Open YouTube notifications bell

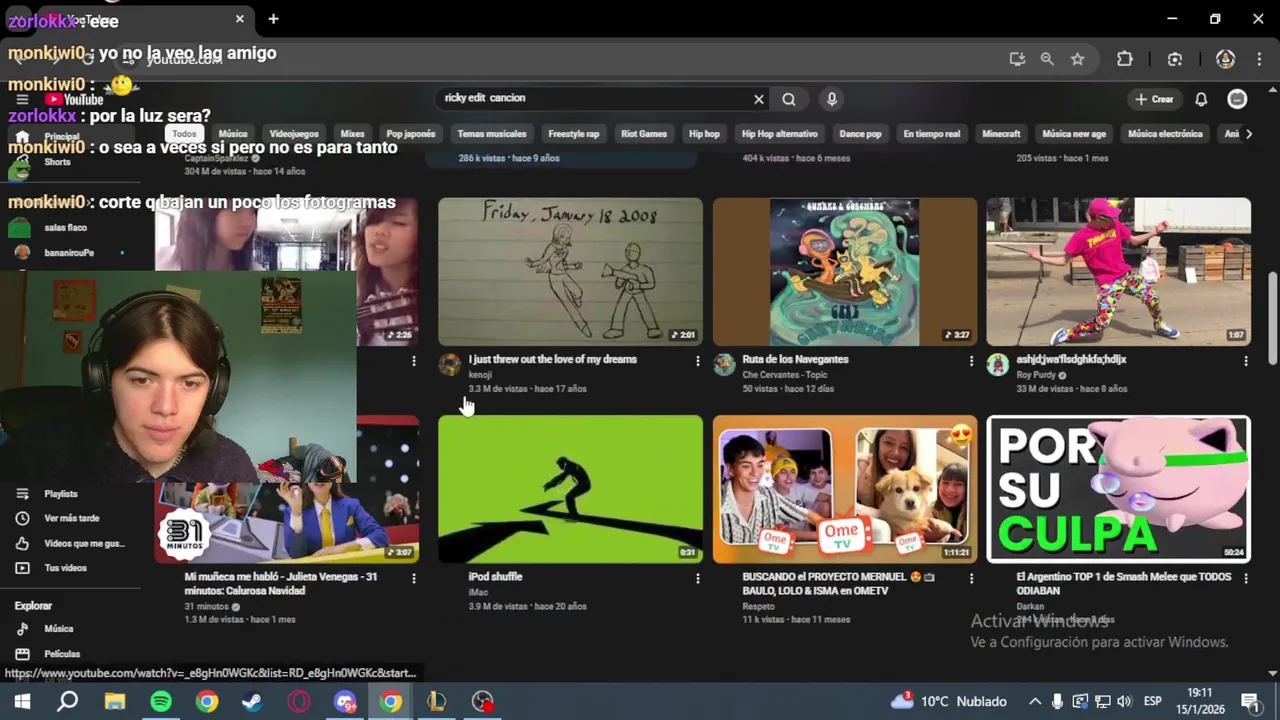pyautogui.click(x=1201, y=99)
